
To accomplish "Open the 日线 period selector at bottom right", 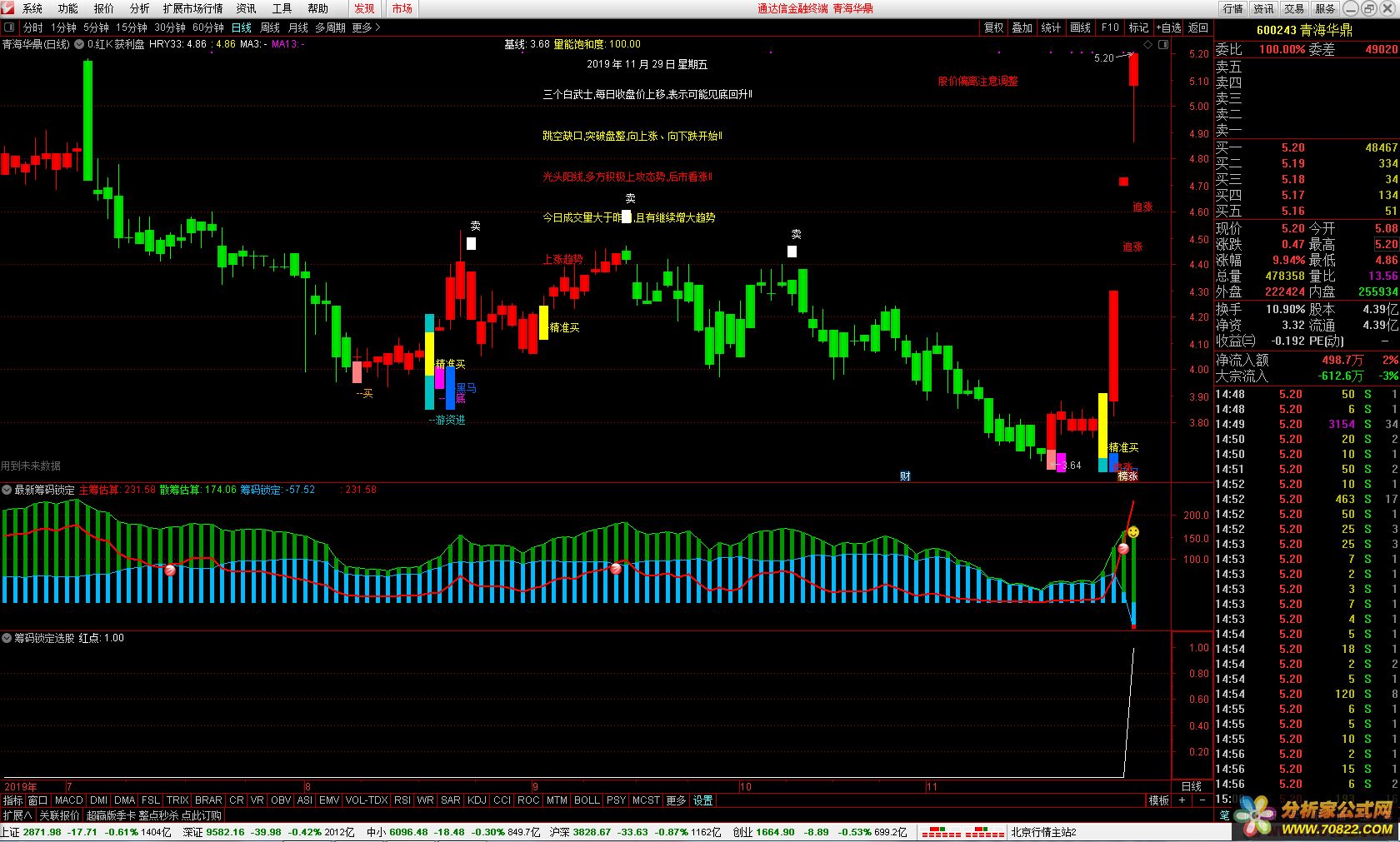I will point(1192,786).
